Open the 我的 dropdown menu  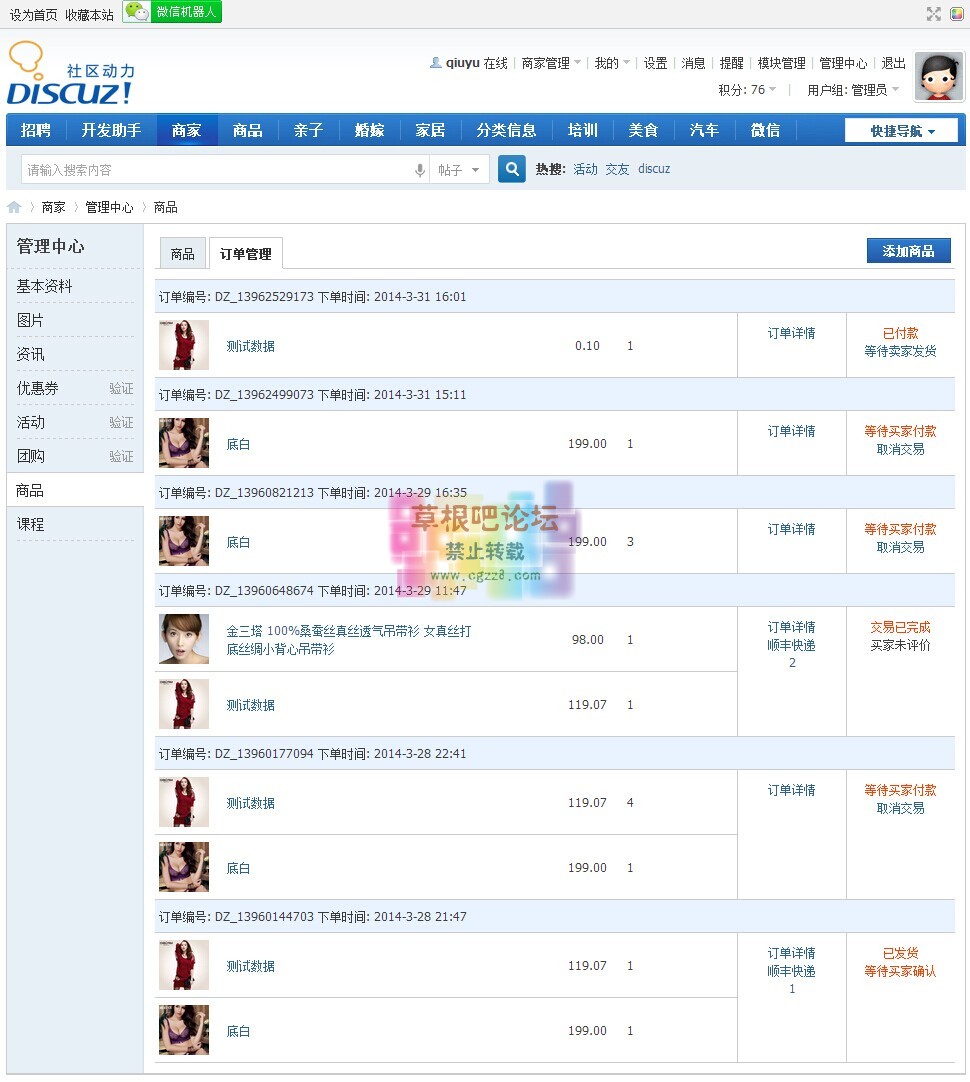pyautogui.click(x=612, y=63)
